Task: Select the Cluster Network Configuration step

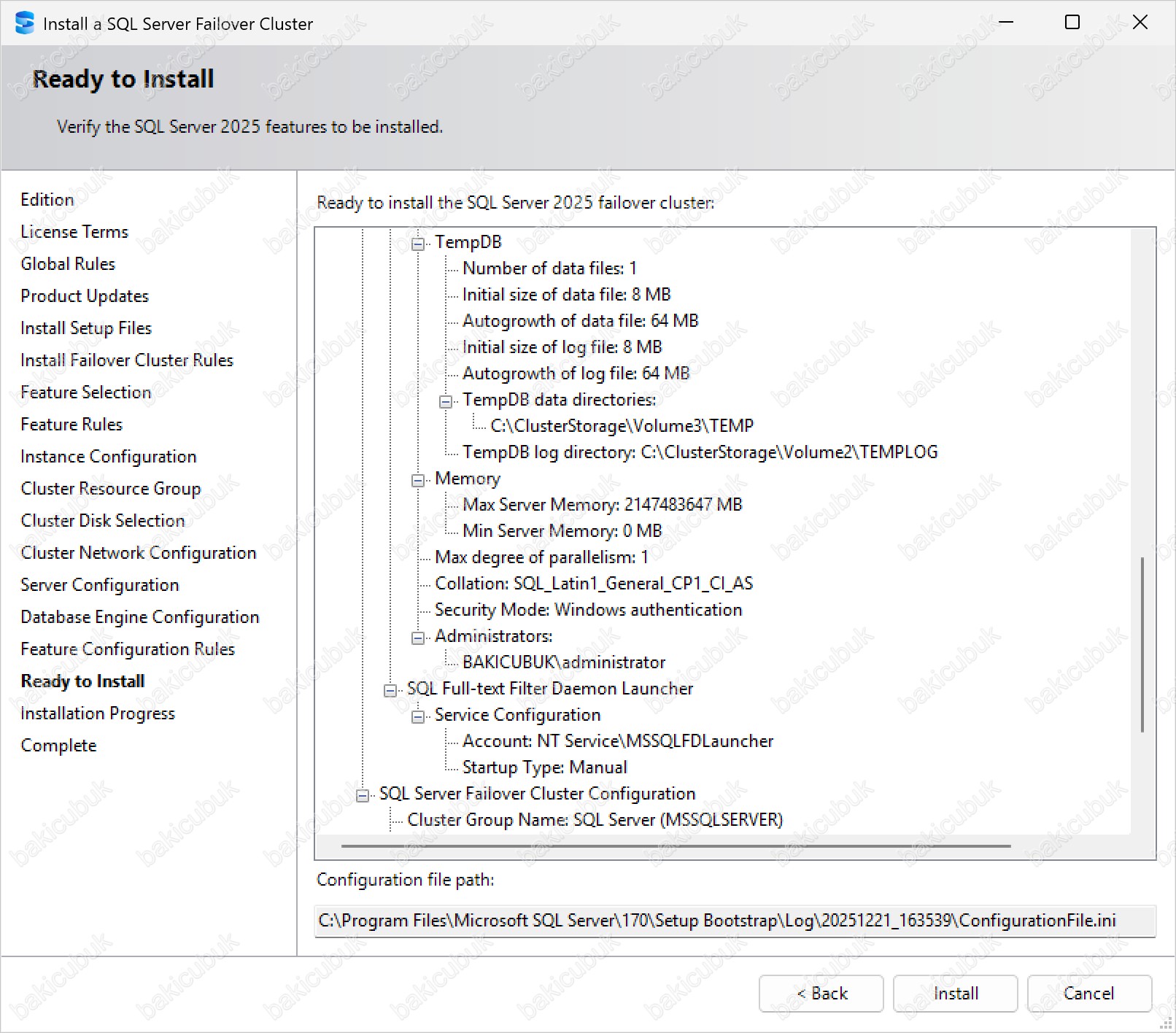Action: [x=139, y=553]
